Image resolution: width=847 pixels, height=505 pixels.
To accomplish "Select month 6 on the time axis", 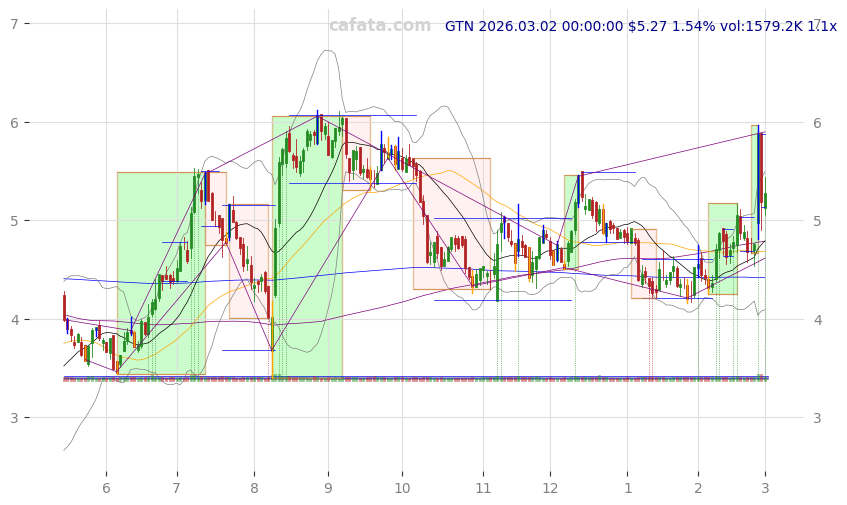I will tap(106, 488).
